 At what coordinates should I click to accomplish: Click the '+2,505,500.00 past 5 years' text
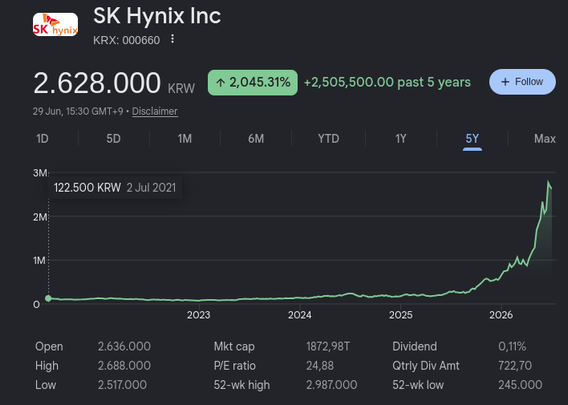coord(387,83)
